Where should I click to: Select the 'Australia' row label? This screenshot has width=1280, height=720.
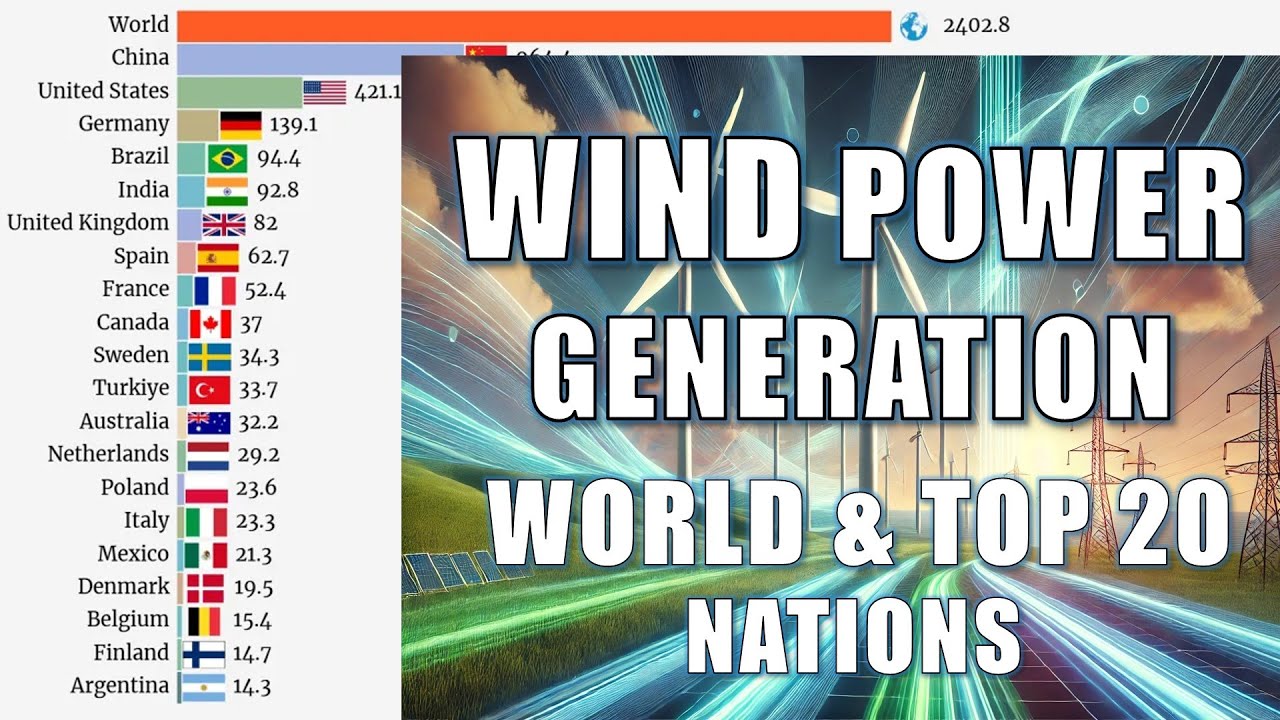click(125, 421)
